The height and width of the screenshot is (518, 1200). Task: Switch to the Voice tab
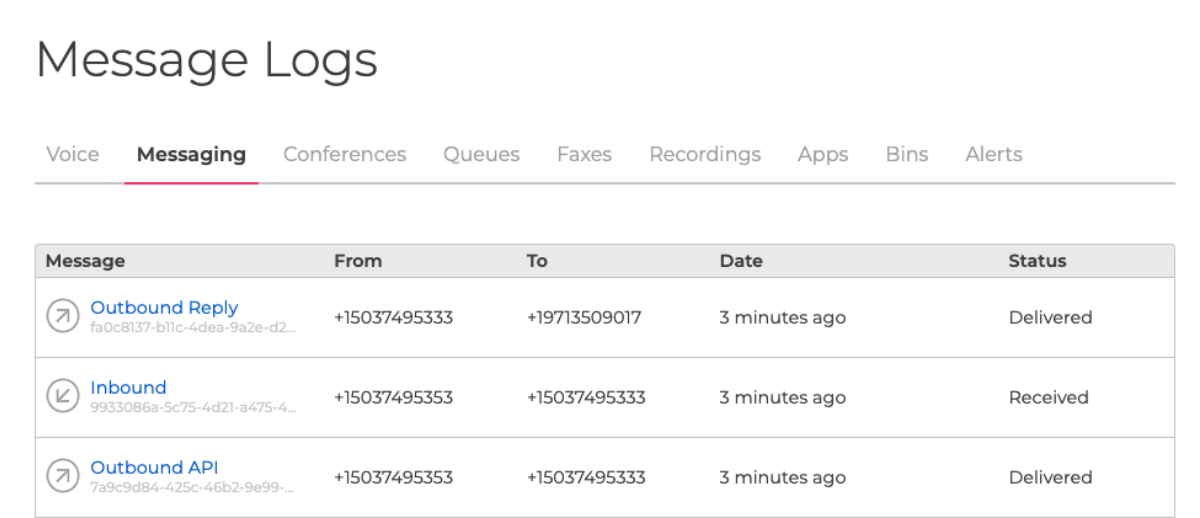[x=73, y=155]
